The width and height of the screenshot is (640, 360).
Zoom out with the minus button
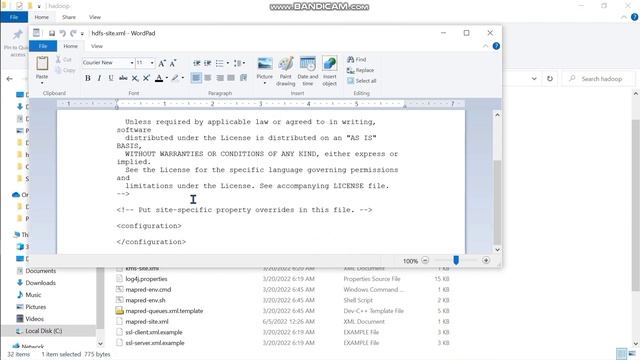(425, 260)
